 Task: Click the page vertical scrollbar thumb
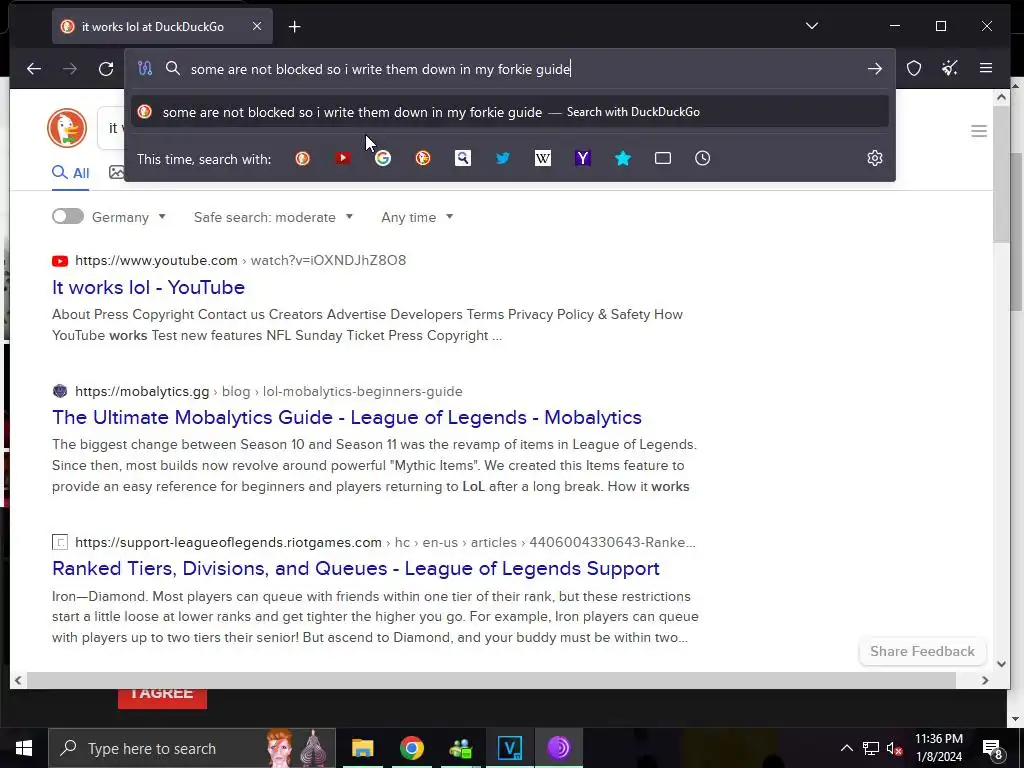(1001, 175)
